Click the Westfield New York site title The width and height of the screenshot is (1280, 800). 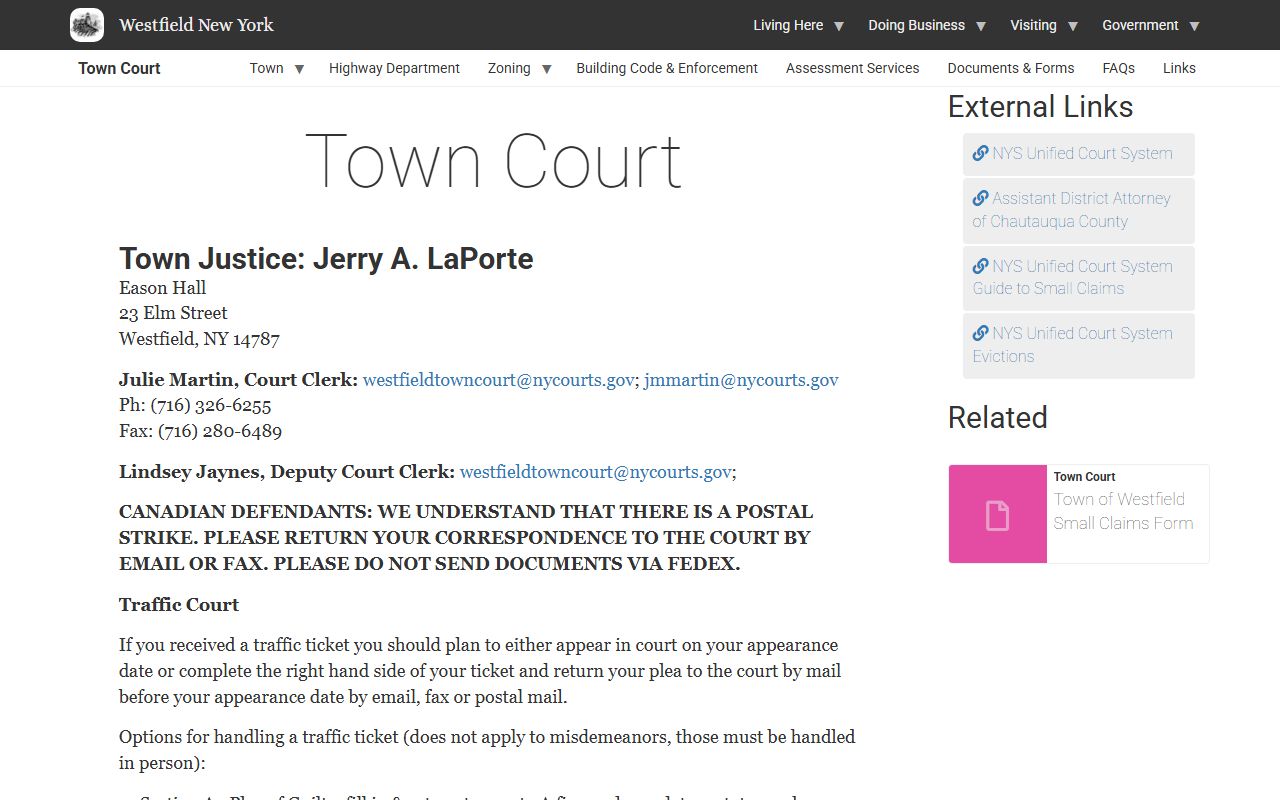tap(196, 25)
